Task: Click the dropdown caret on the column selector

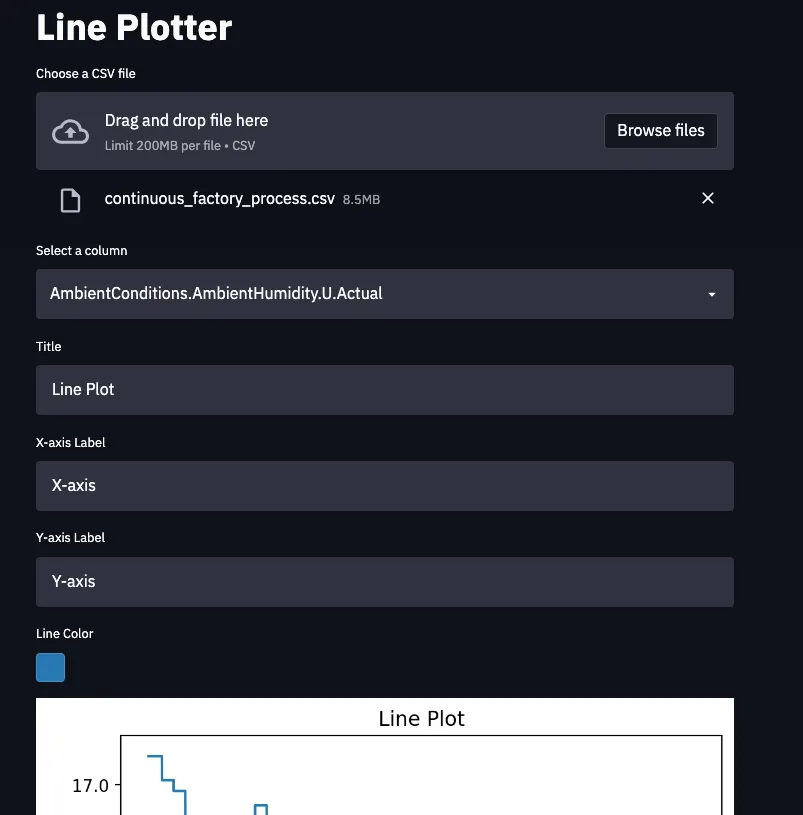Action: pos(711,294)
